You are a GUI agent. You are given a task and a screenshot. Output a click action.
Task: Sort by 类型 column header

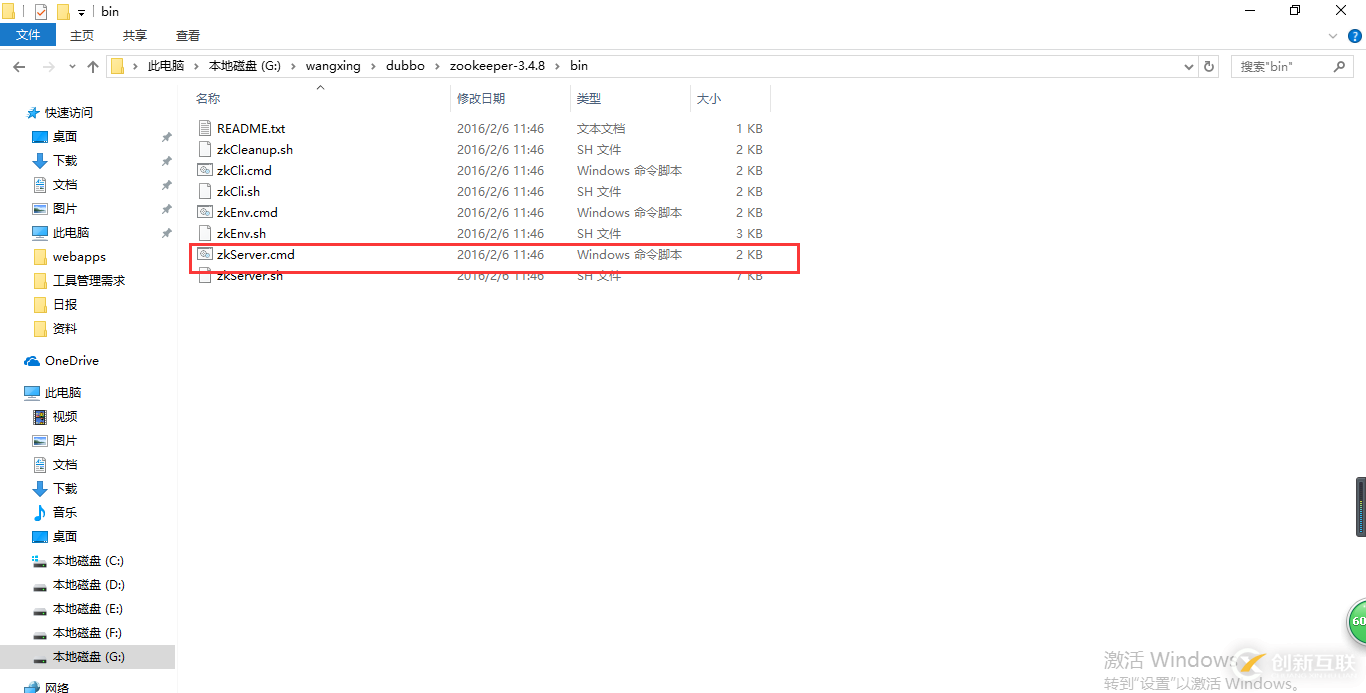click(589, 99)
